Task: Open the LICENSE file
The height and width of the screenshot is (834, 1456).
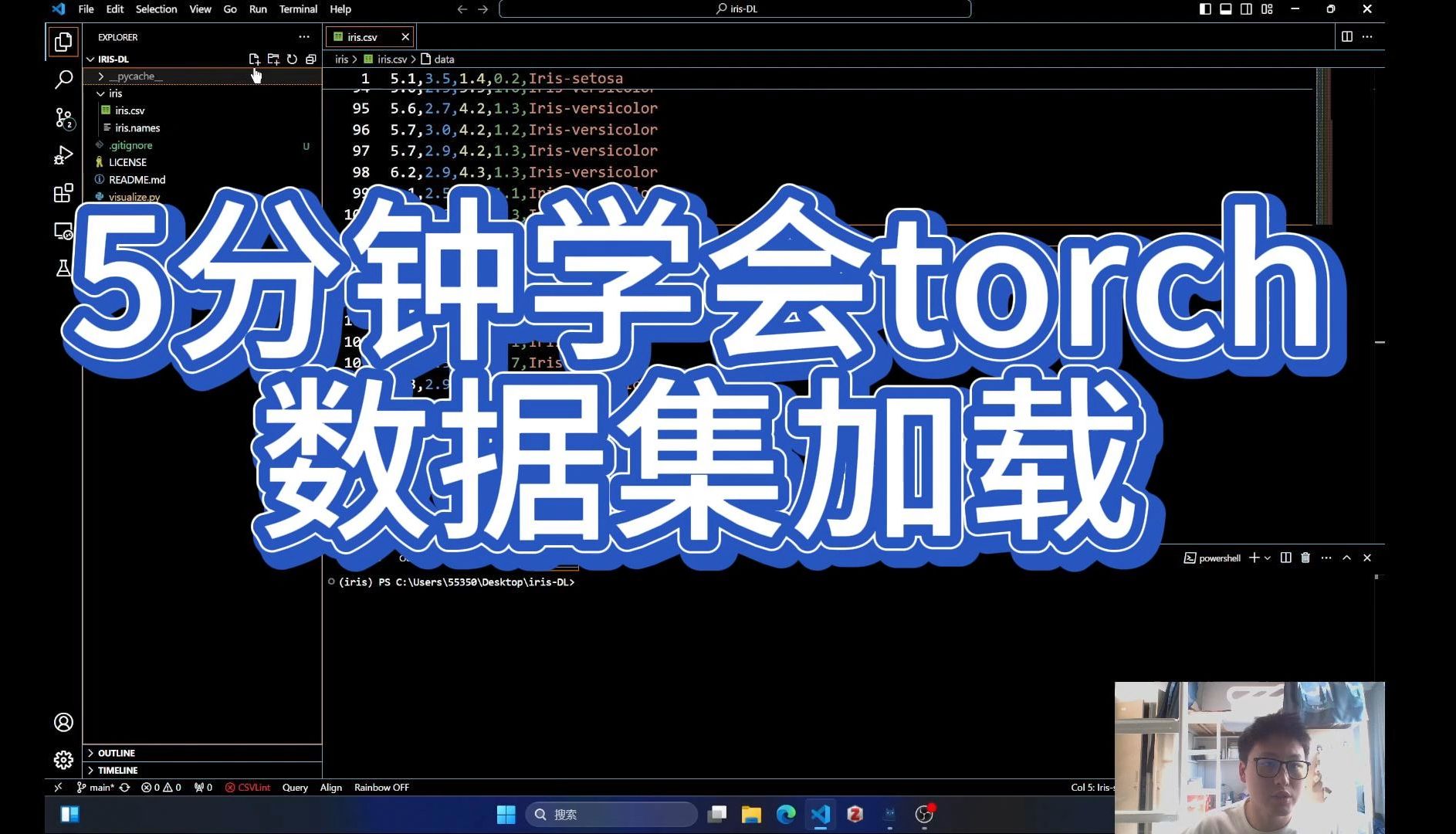Action: point(202,162)
